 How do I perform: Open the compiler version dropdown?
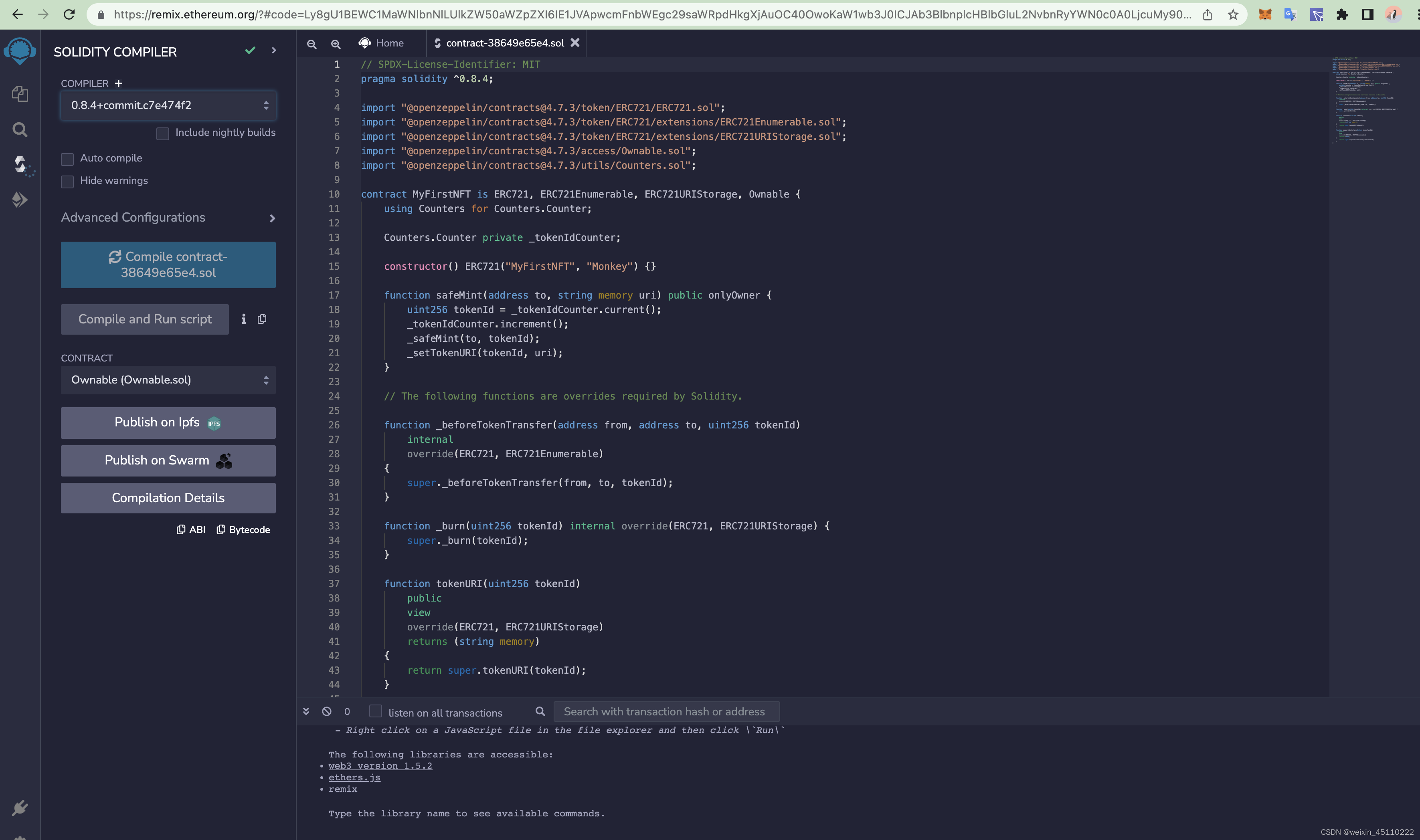168,105
